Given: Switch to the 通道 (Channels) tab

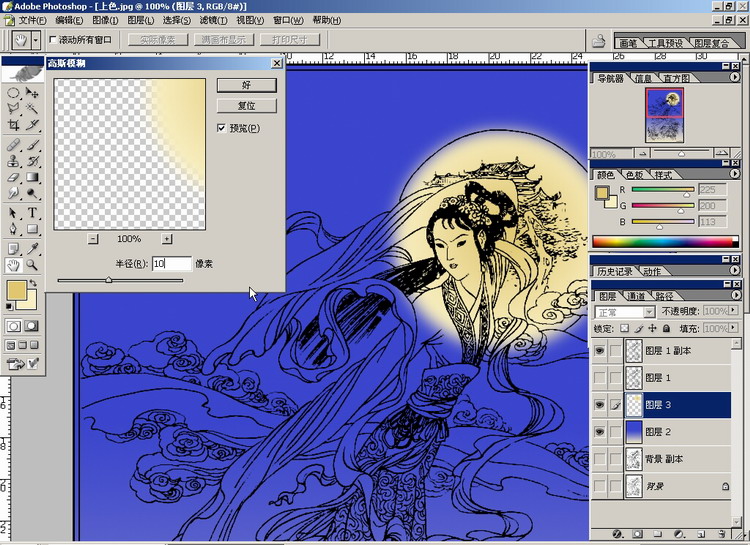Looking at the screenshot, I should pyautogui.click(x=636, y=297).
